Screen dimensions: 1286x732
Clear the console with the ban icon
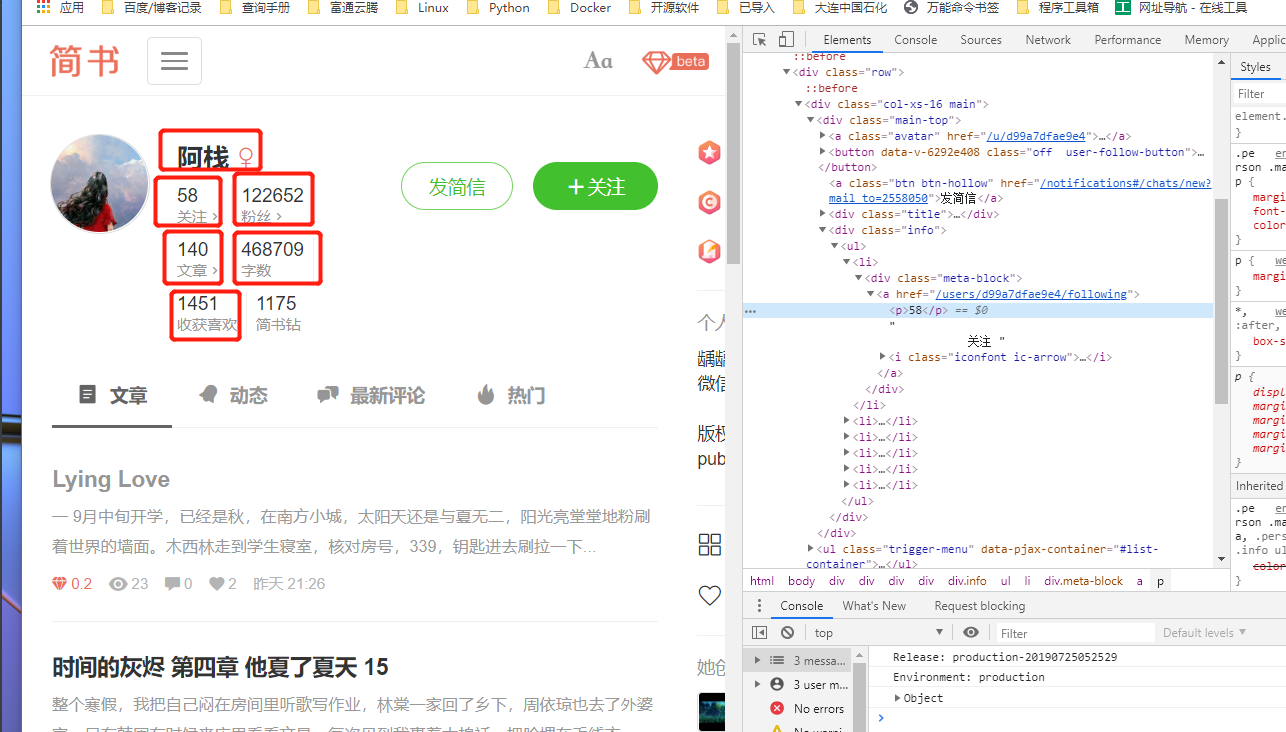tap(788, 633)
